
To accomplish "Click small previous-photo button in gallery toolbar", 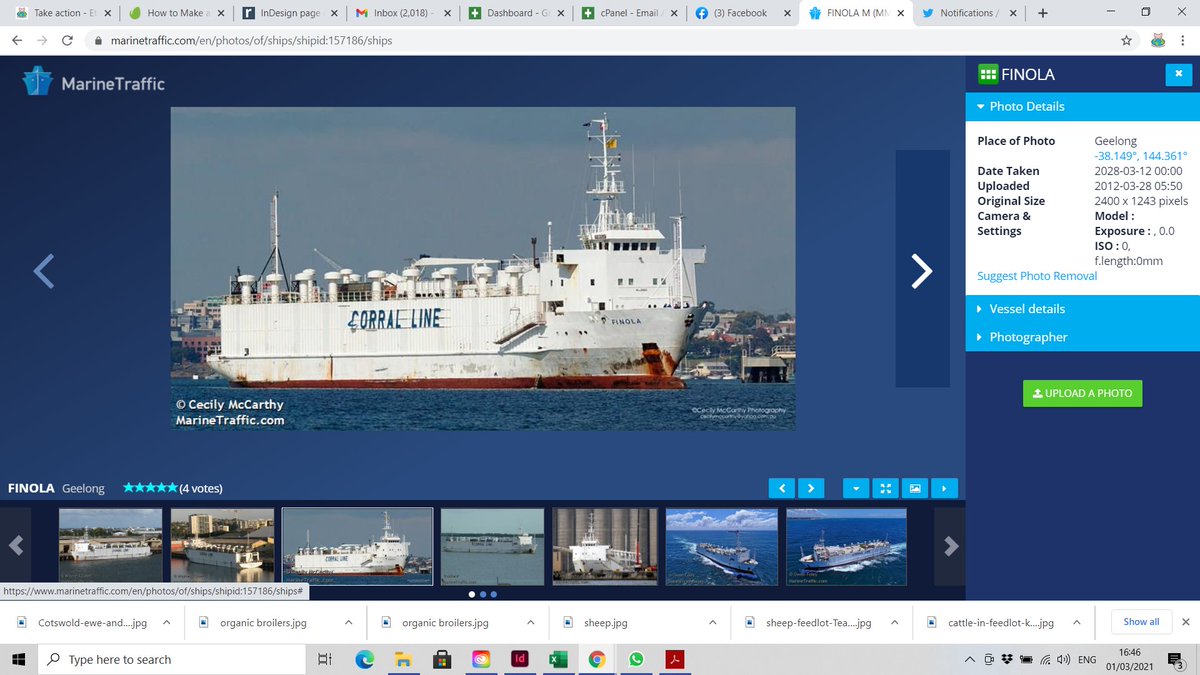I will tap(782, 488).
